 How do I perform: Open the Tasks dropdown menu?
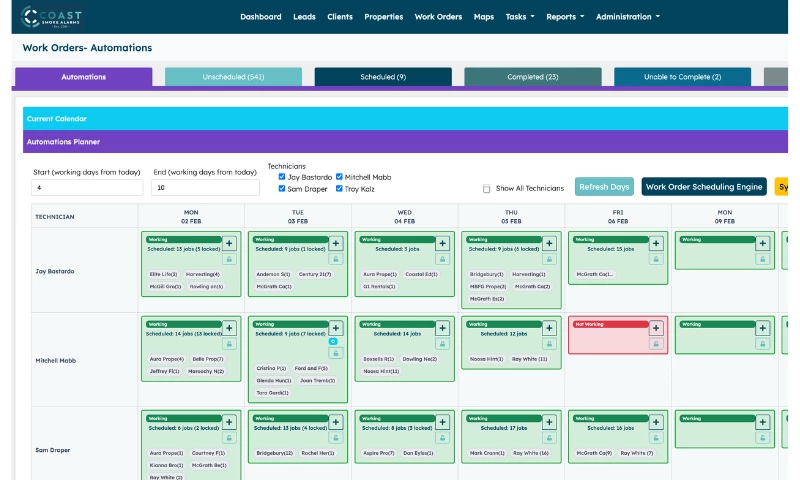coord(519,17)
